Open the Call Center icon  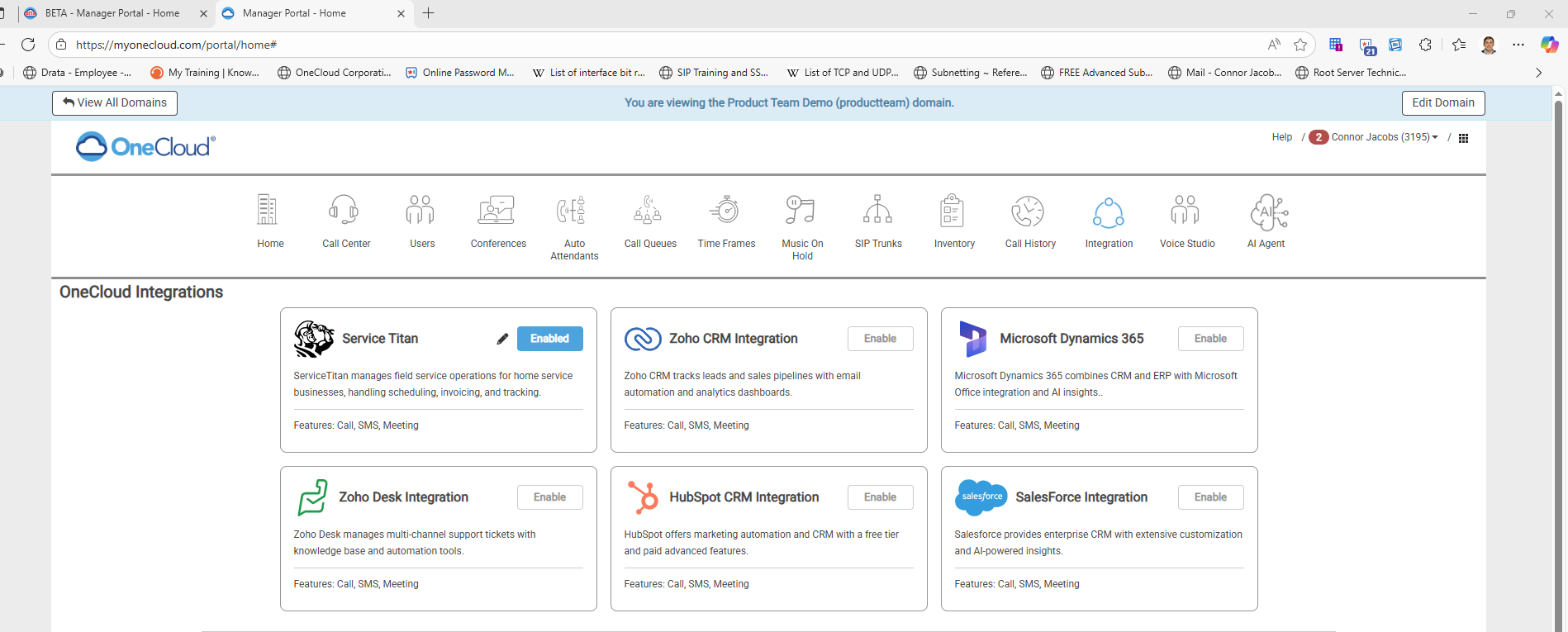345,211
